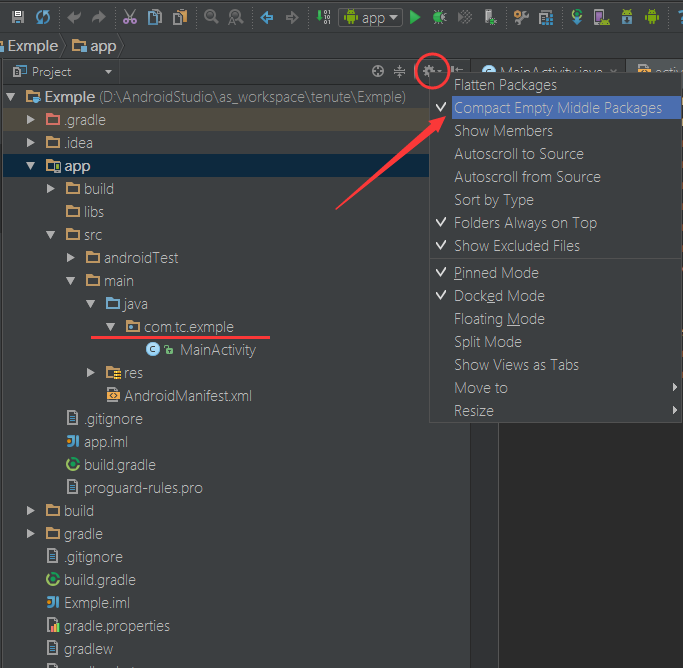Open the Resize submenu
The image size is (683, 668).
555,411
